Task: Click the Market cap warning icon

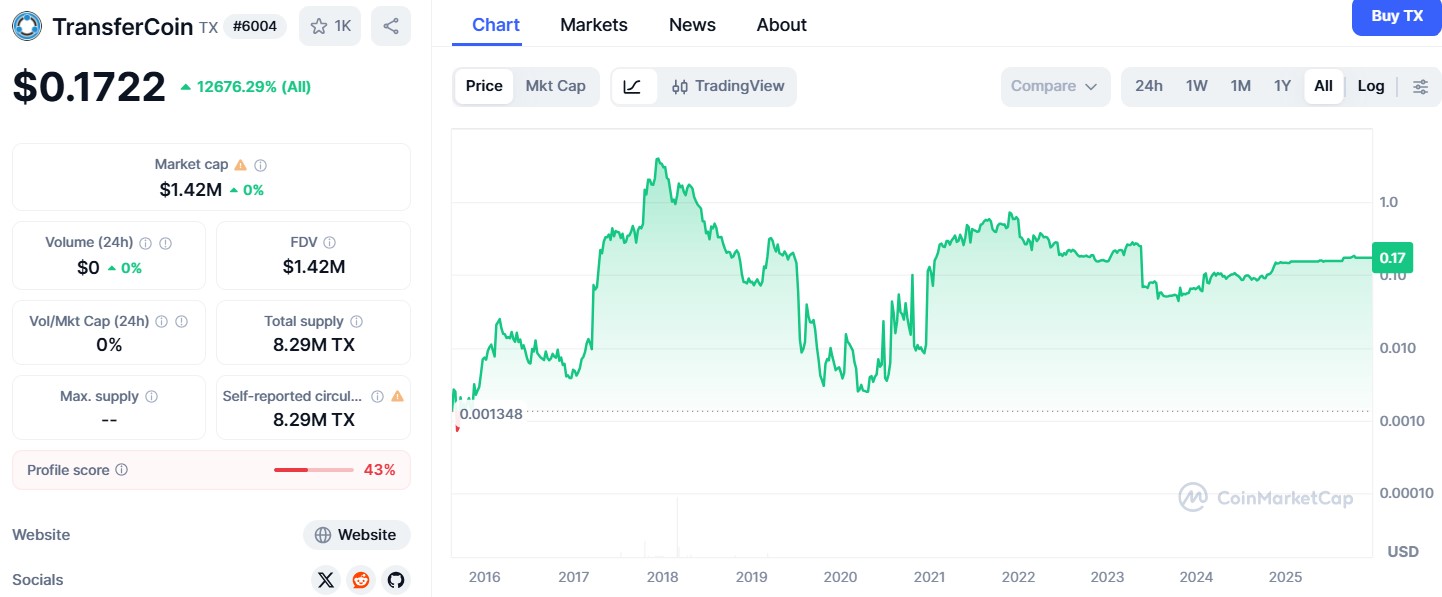Action: [238, 164]
